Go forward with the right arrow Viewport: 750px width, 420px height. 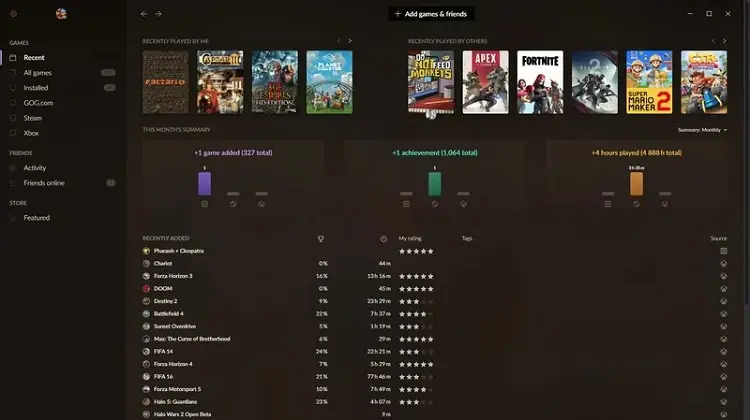pos(158,14)
